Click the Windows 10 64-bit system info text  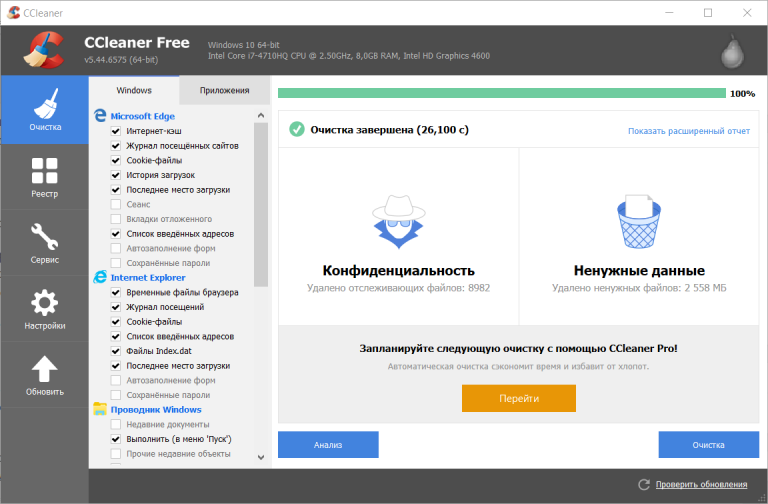click(243, 45)
